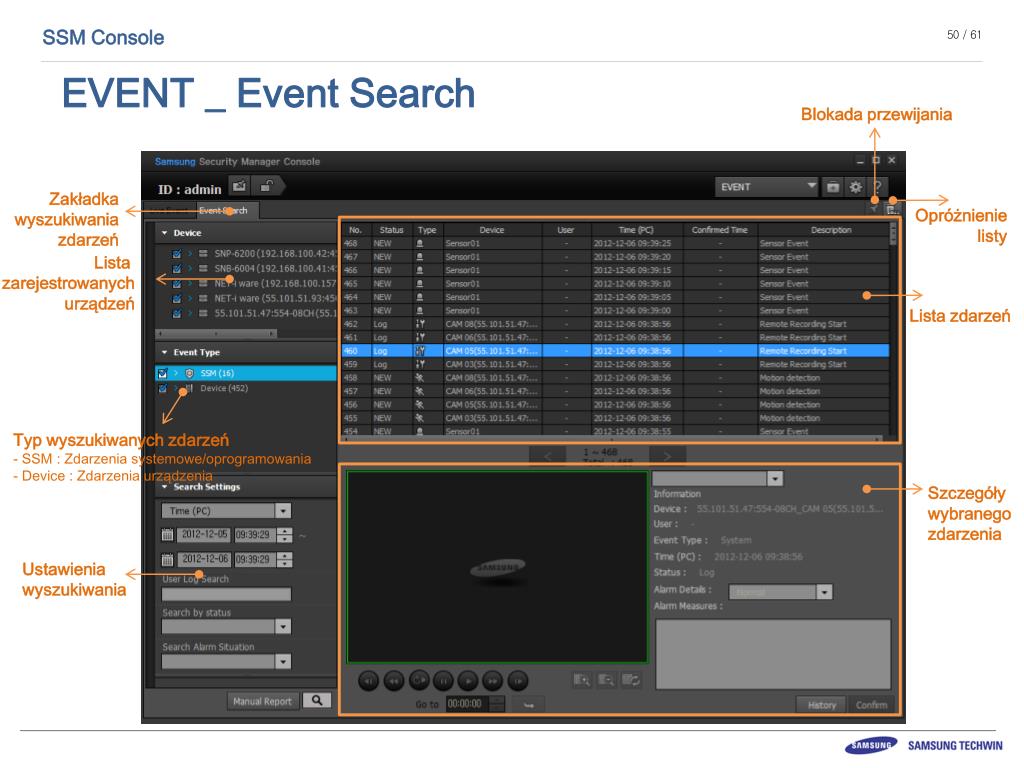The height and width of the screenshot is (768, 1024).
Task: Expand SSM (16) event type node
Action: (x=176, y=373)
